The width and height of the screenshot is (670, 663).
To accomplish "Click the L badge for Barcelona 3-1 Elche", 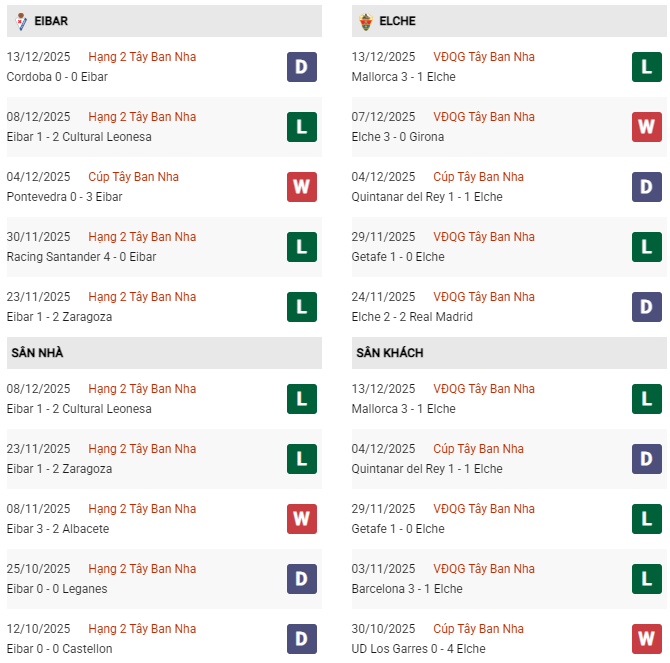I will (x=647, y=579).
